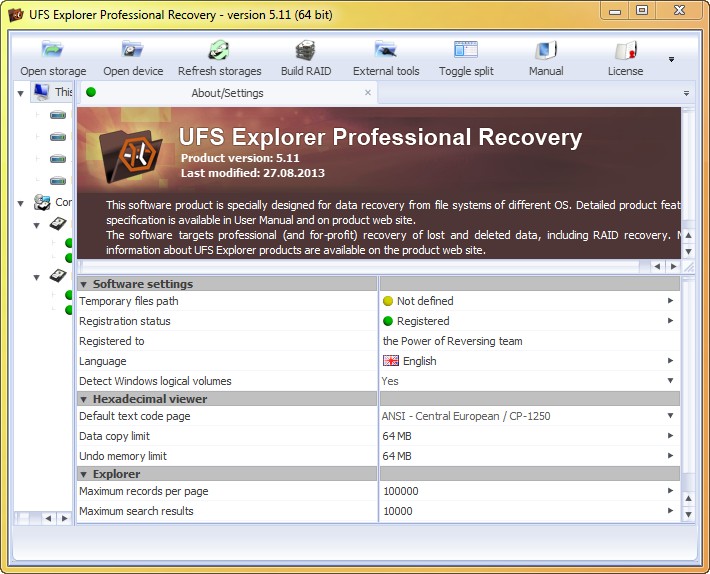This screenshot has width=710, height=574.
Task: Click the Data copy limit value 64 MB
Action: [397, 436]
